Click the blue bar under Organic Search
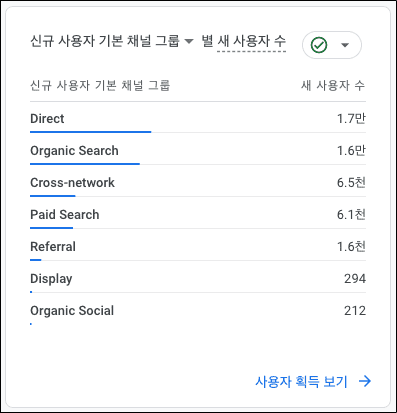 [85, 164]
